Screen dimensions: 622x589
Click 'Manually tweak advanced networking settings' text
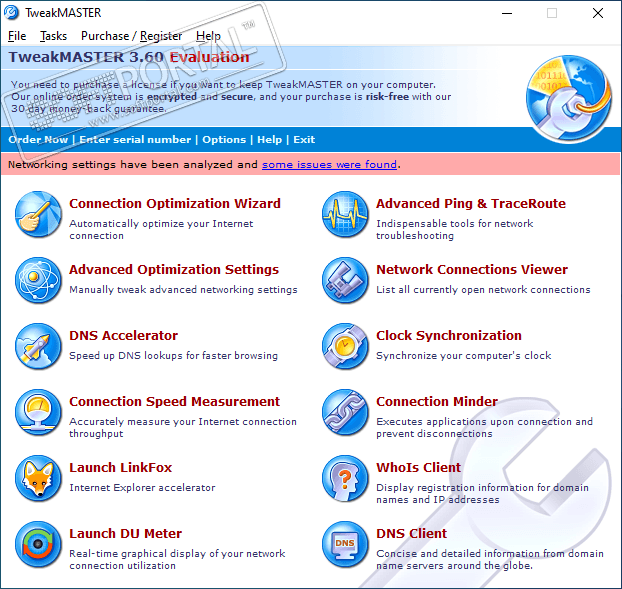(x=183, y=290)
